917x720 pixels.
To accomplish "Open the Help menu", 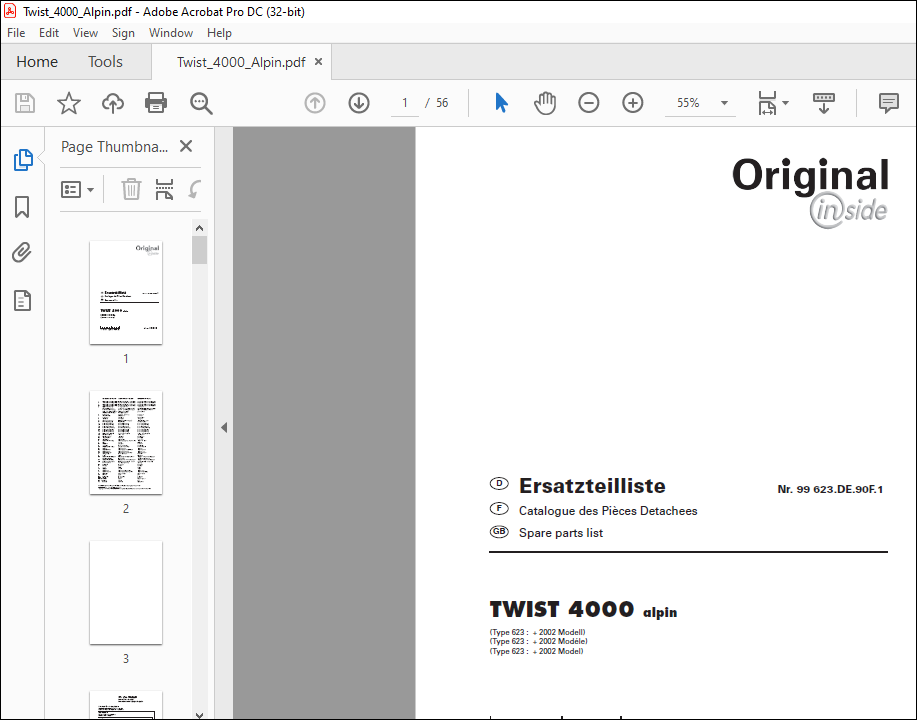I will (219, 33).
